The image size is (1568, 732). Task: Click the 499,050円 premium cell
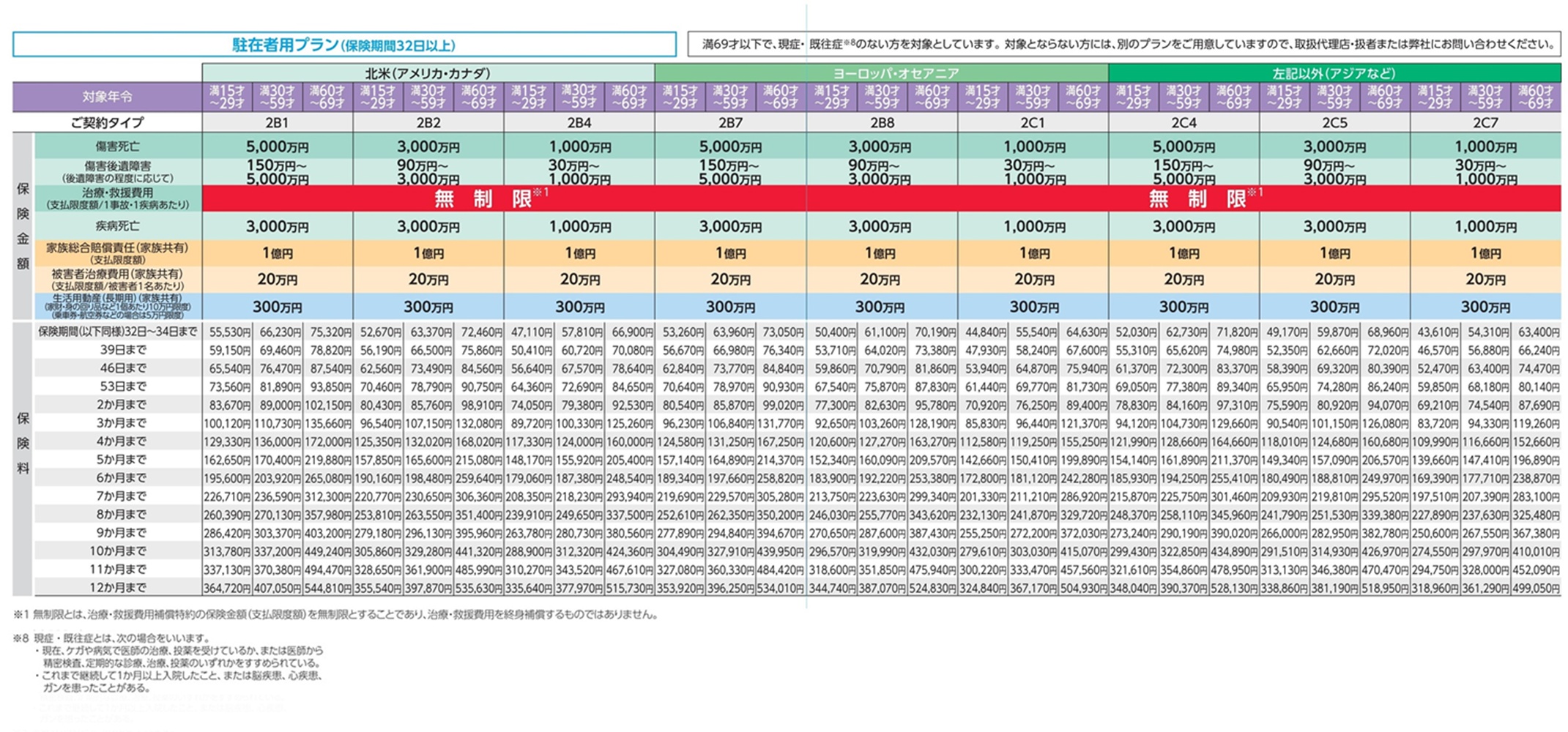(1535, 588)
